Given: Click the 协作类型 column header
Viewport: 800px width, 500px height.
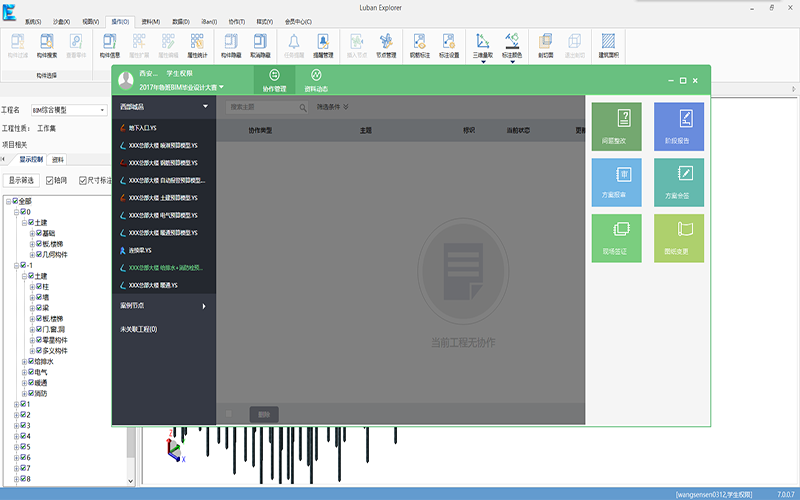Looking at the screenshot, I should click(x=260, y=131).
